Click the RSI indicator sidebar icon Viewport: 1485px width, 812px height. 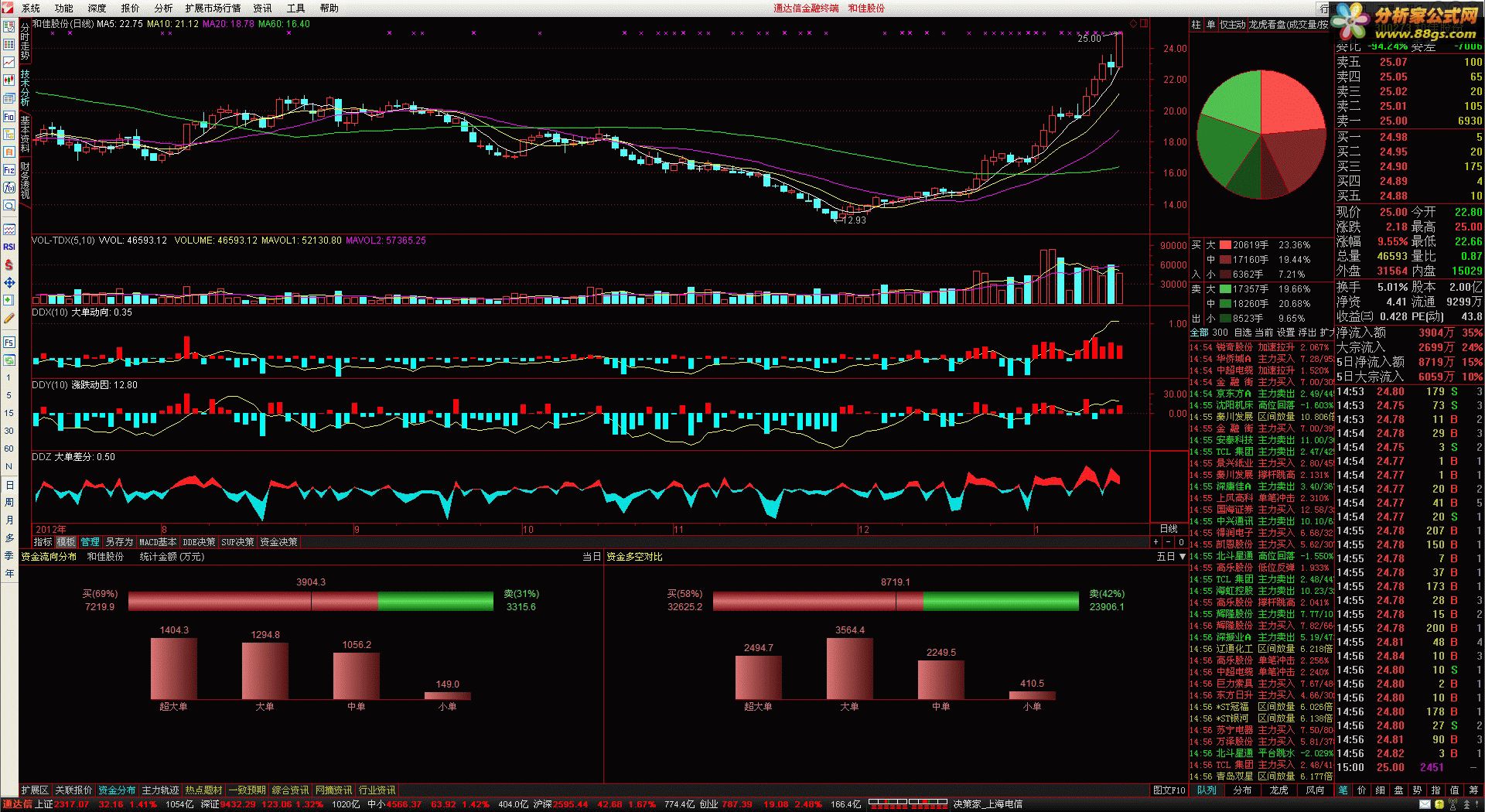point(9,247)
